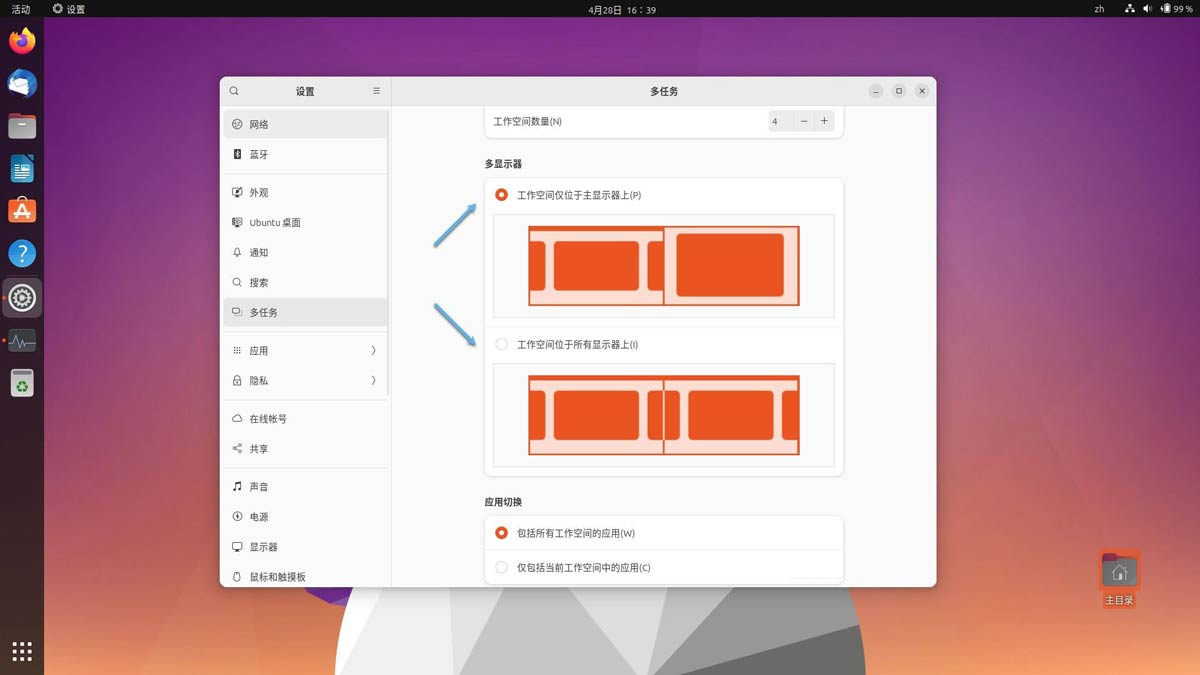Viewport: 1200px width, 675px height.
Task: Decrease workspace count with minus button
Action: pos(804,121)
